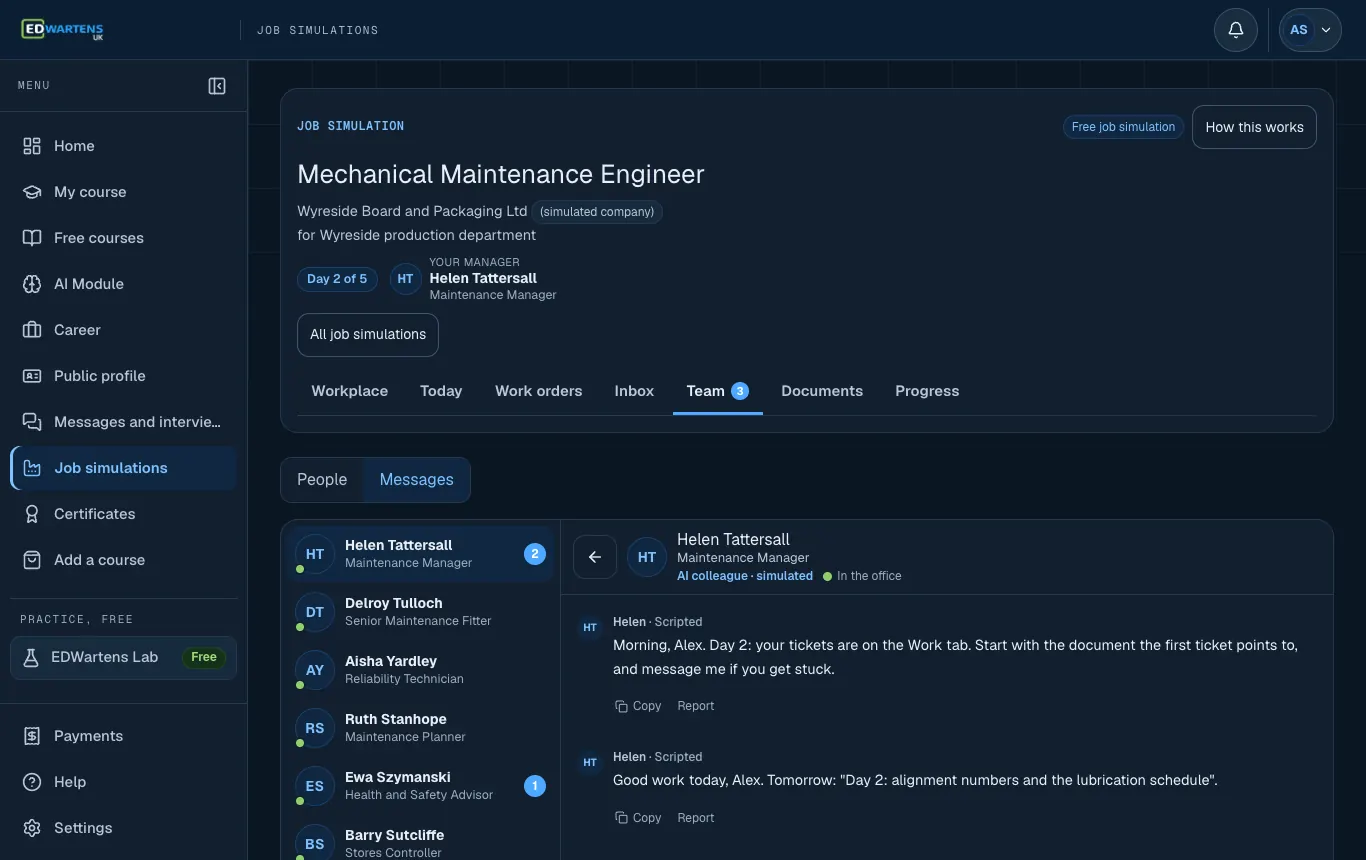Switch to the Today tab
The height and width of the screenshot is (860, 1366).
[x=441, y=391]
